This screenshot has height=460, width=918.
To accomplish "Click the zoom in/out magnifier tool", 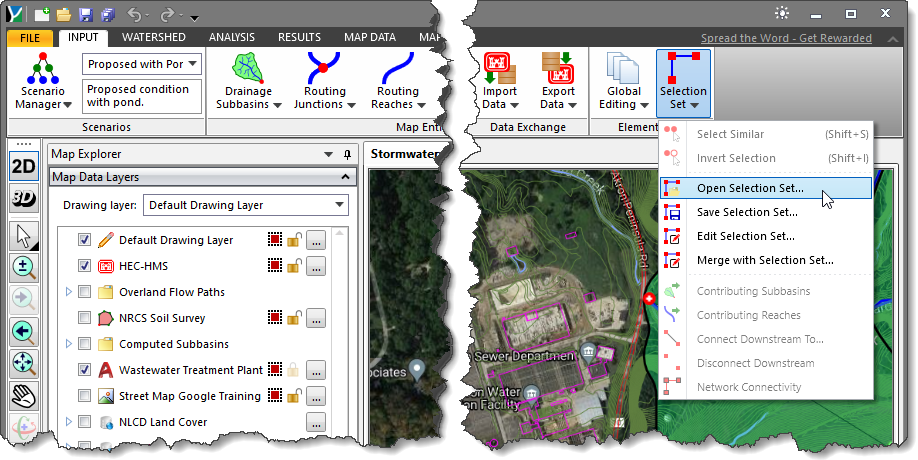I will click(24, 266).
